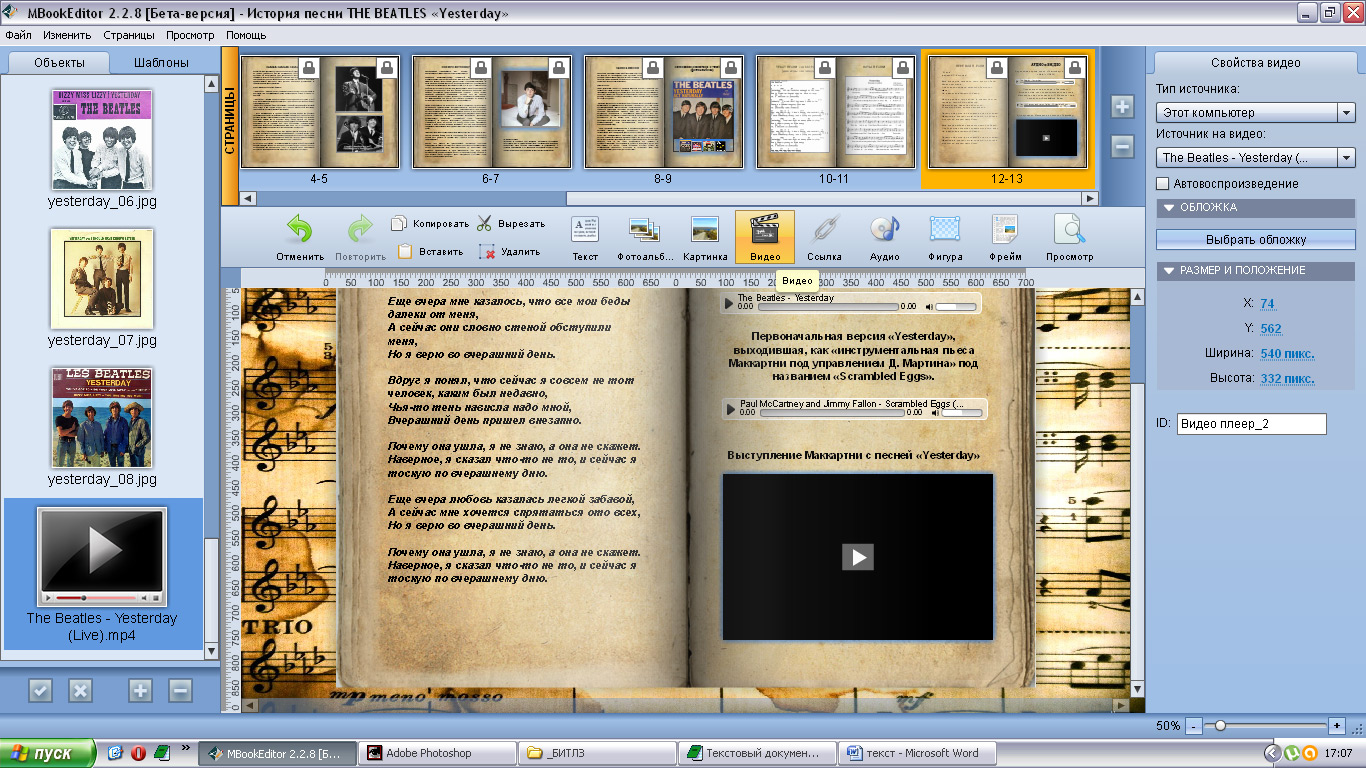Insert a text block with Текст tool
This screenshot has height=768, width=1366.
point(585,237)
